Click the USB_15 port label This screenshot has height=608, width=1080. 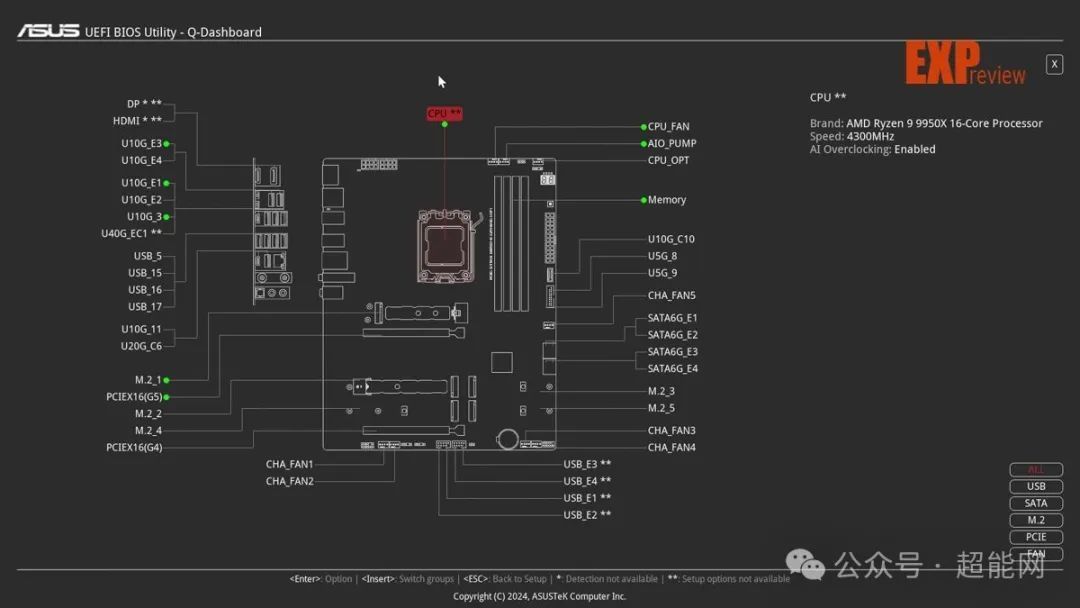[145, 273]
